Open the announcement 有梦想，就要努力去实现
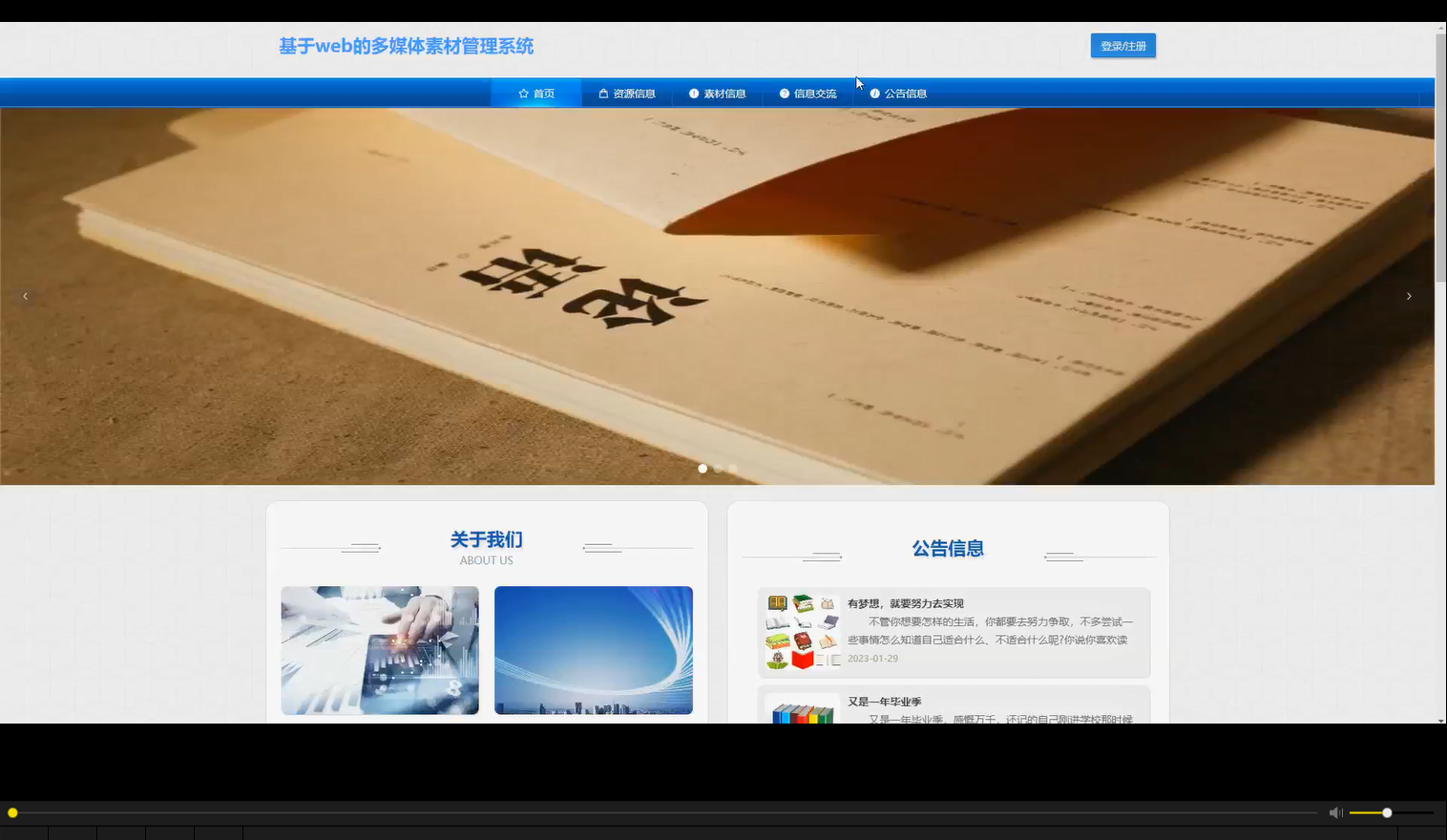Screen dimensions: 1447x840 905,603
